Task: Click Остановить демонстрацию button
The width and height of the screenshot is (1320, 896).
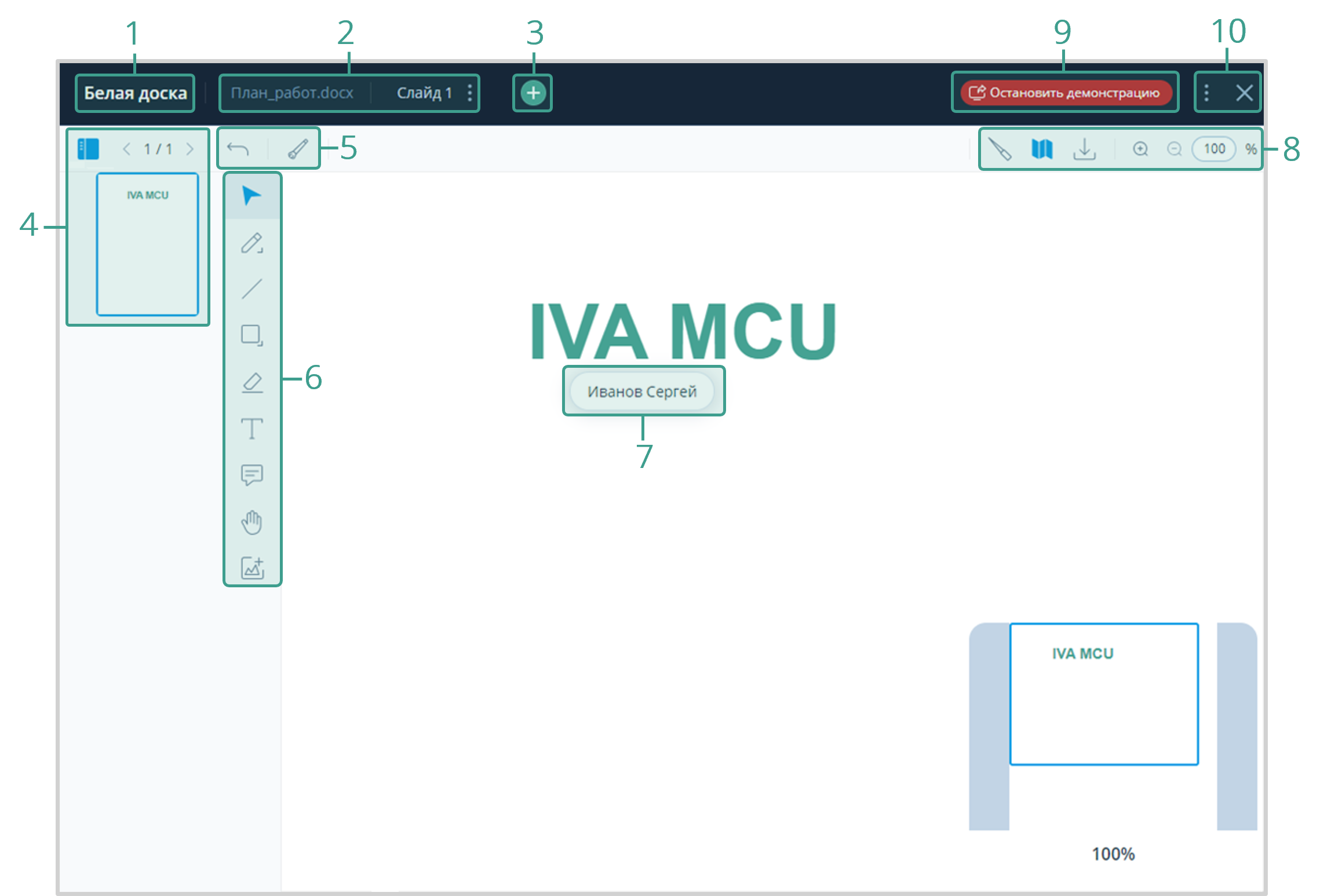Action: pyautogui.click(x=1065, y=93)
